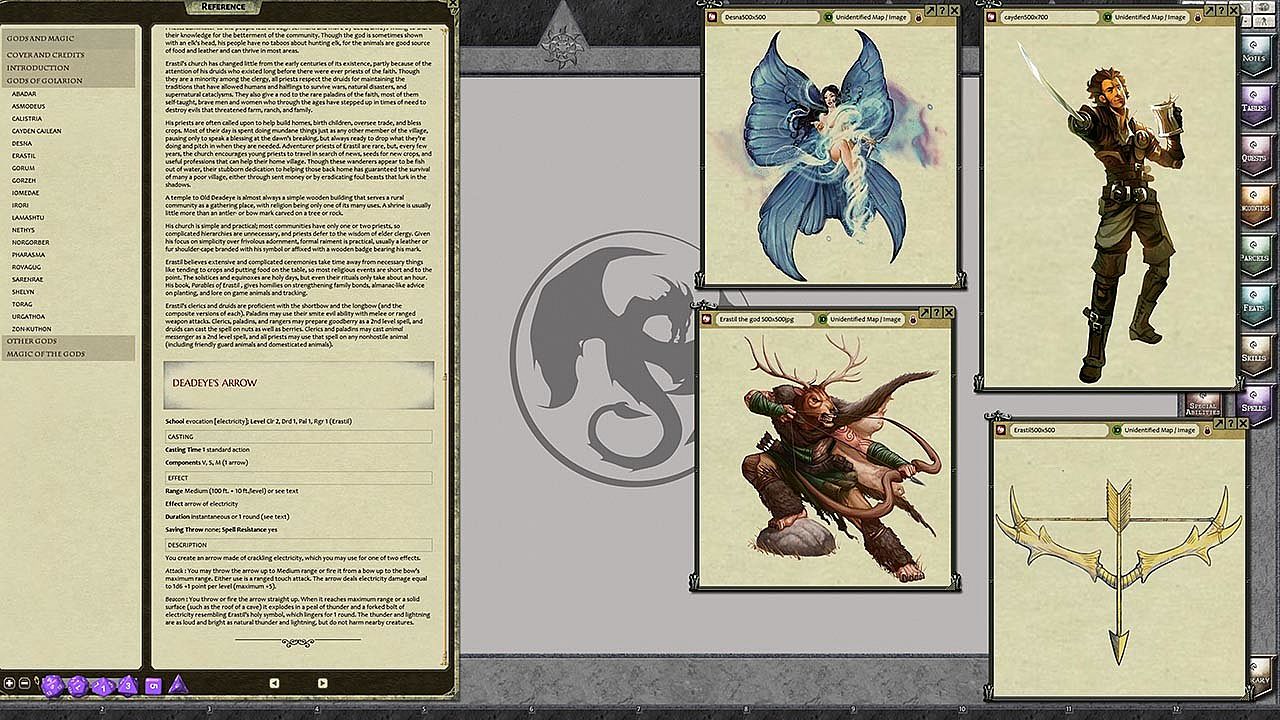Toggle the lock on cayden500x700 image
The image size is (1280, 720).
pos(1197,17)
